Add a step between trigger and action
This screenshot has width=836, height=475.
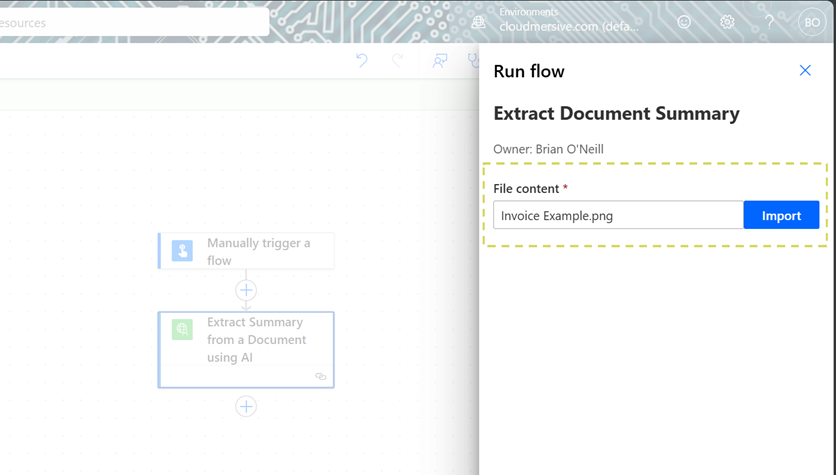click(246, 290)
